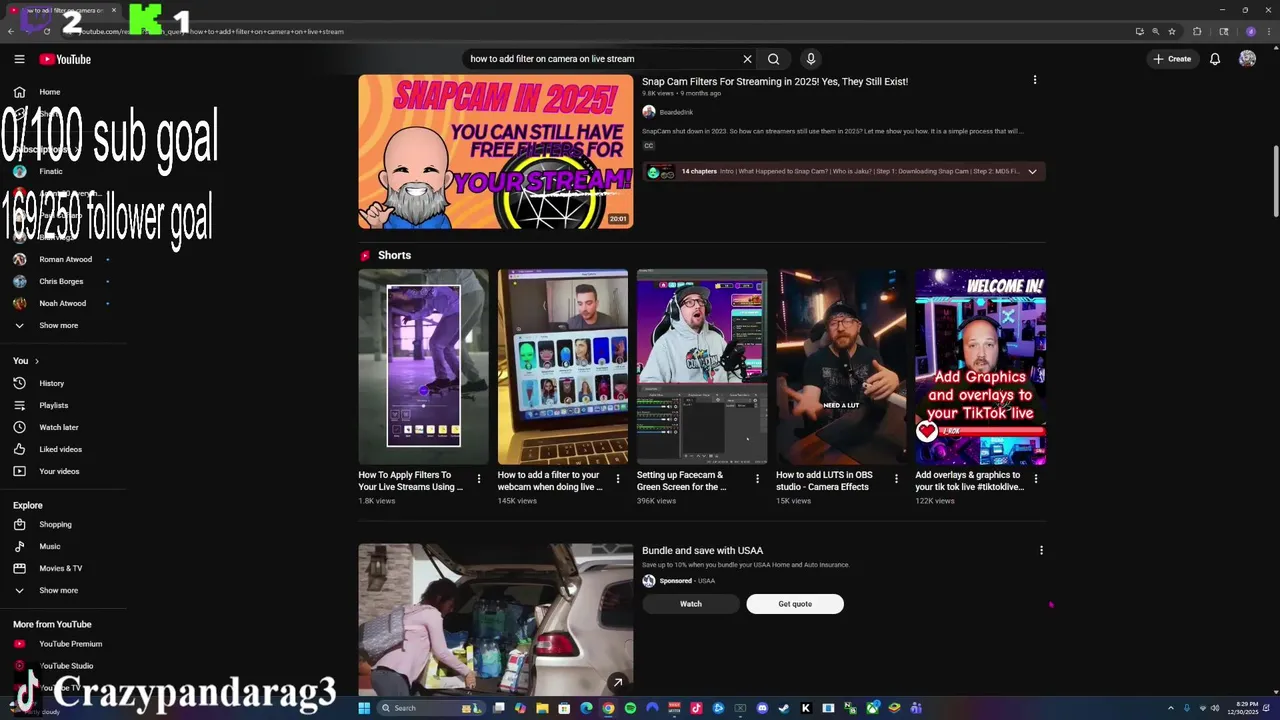Bookmark this page with the star icon
Viewport: 1280px width, 720px height.
tap(1172, 31)
